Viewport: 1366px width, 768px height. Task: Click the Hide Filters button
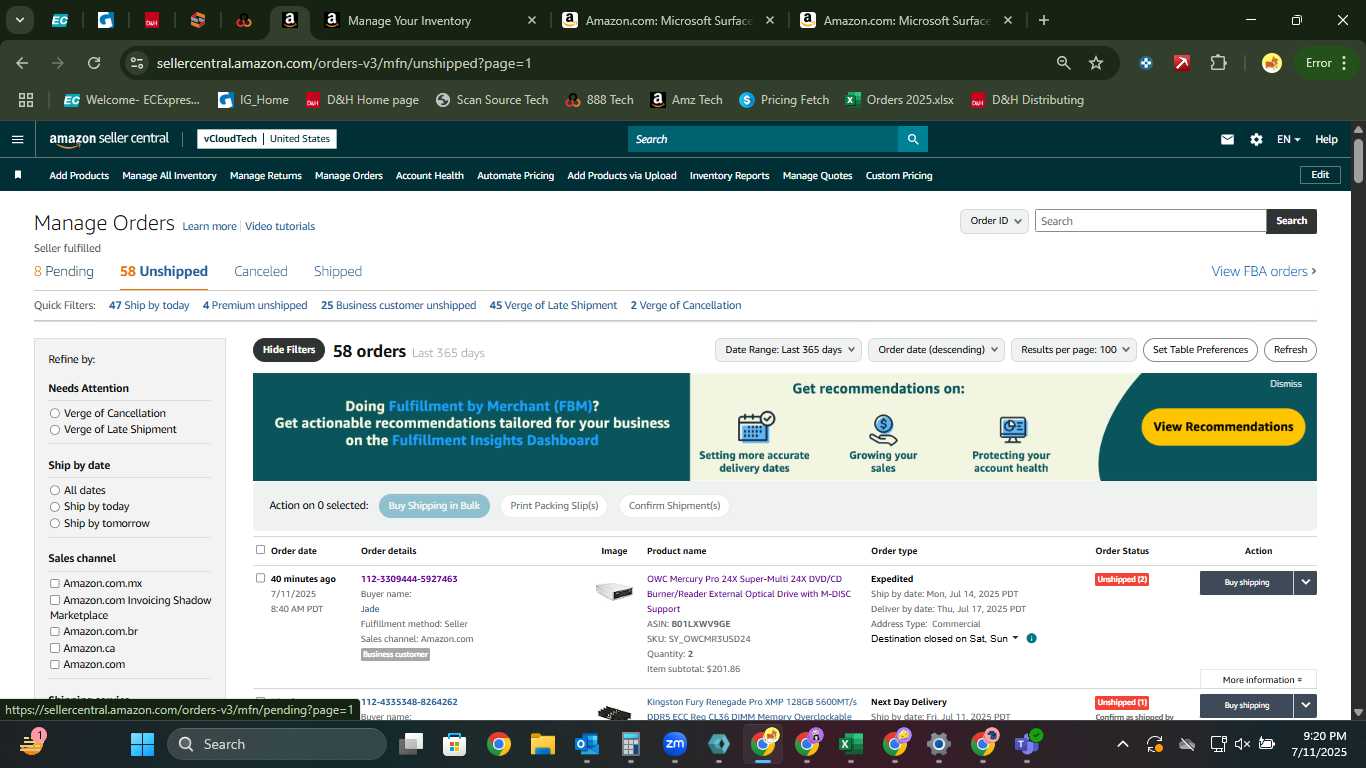click(289, 350)
